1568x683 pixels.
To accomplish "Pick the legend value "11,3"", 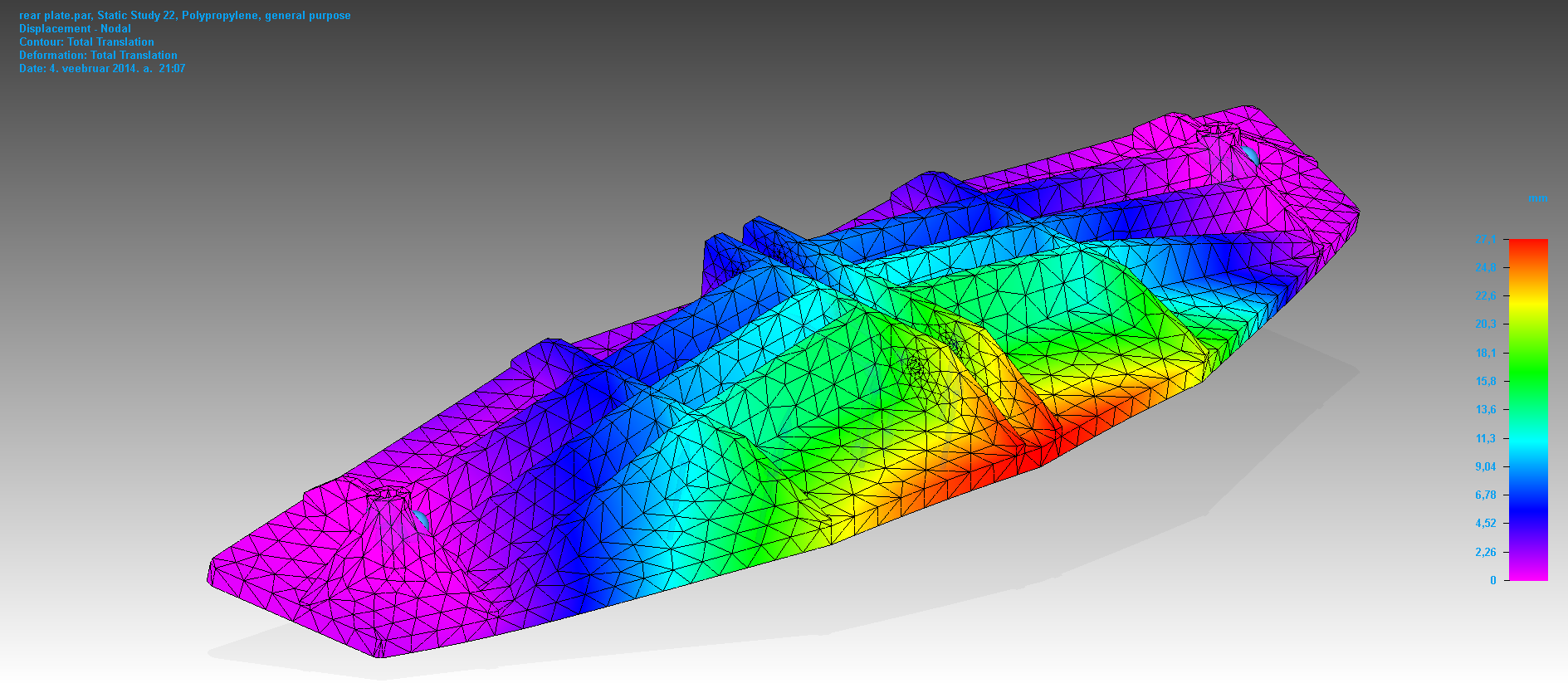I will click(x=1486, y=438).
